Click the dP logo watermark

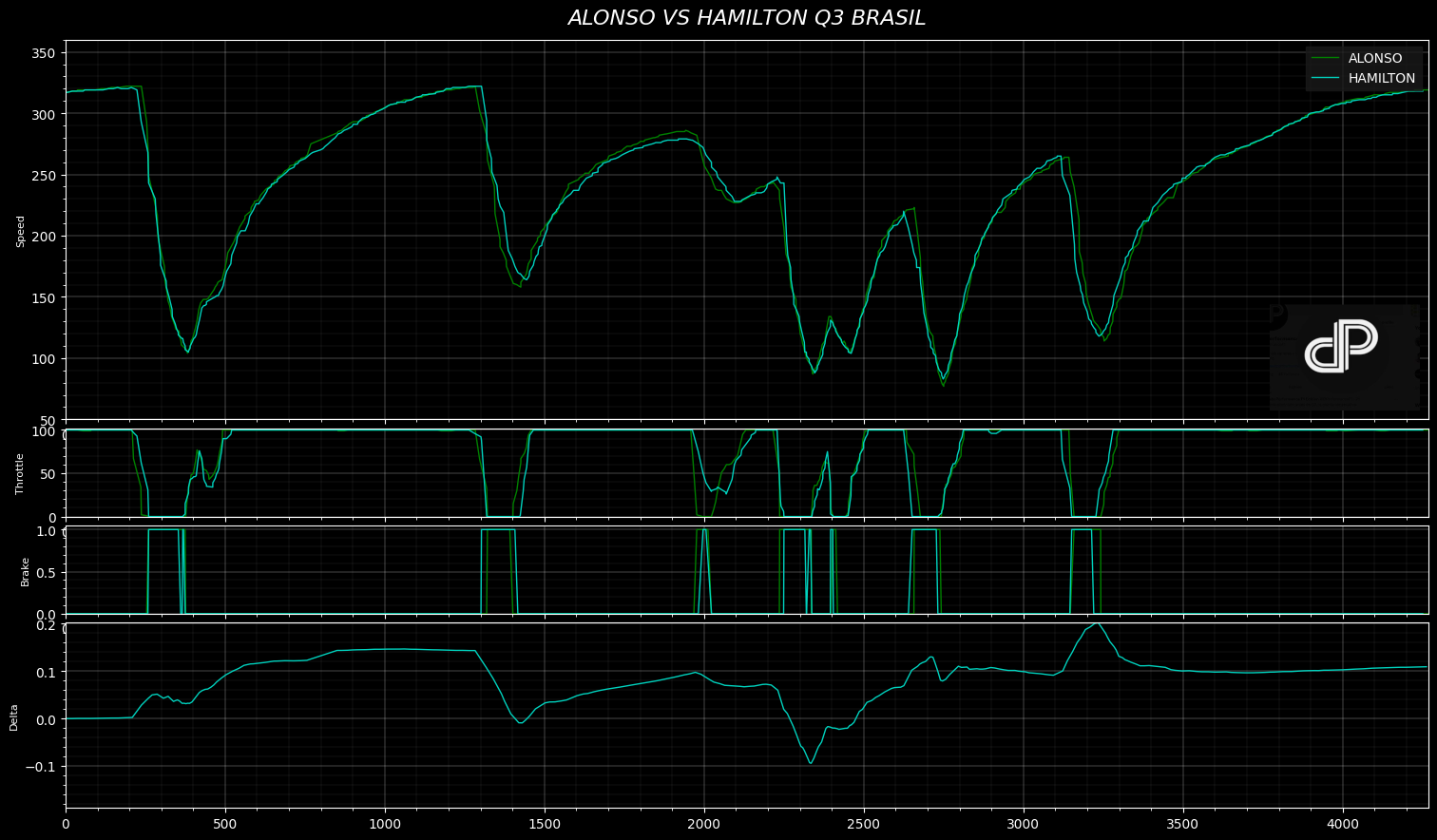[x=1343, y=347]
